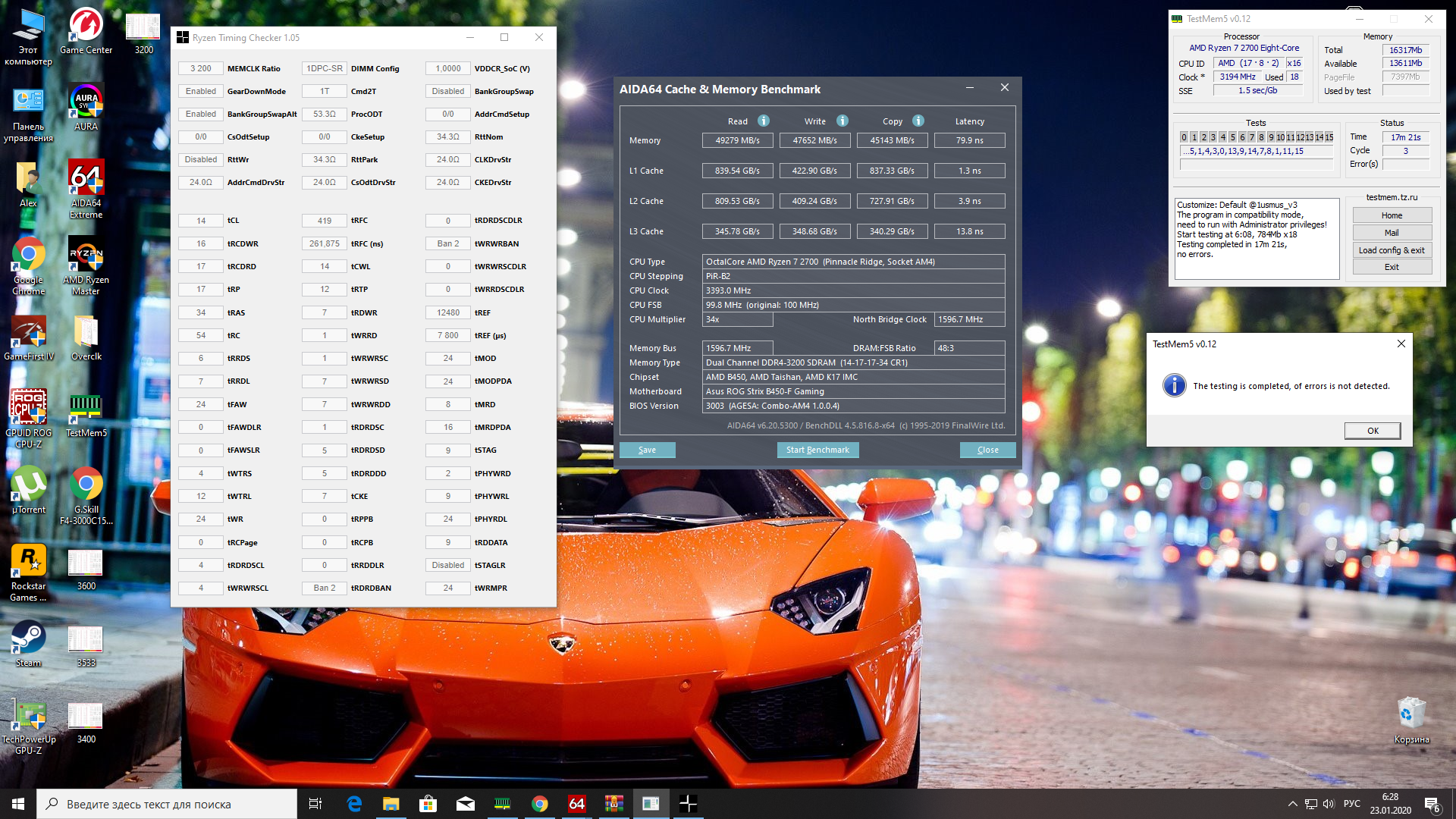Click Save in AIDA64 benchmark window
1456x819 pixels.
(x=647, y=450)
